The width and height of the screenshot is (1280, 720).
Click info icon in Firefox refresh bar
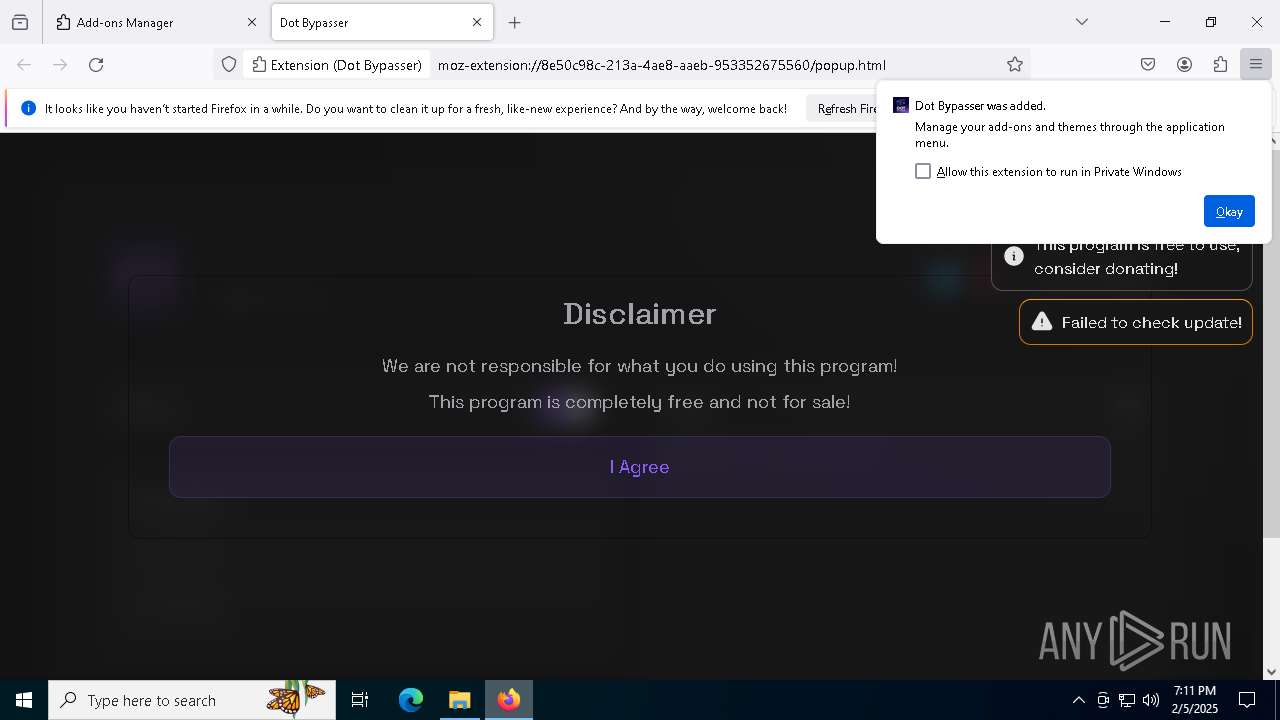(x=28, y=109)
